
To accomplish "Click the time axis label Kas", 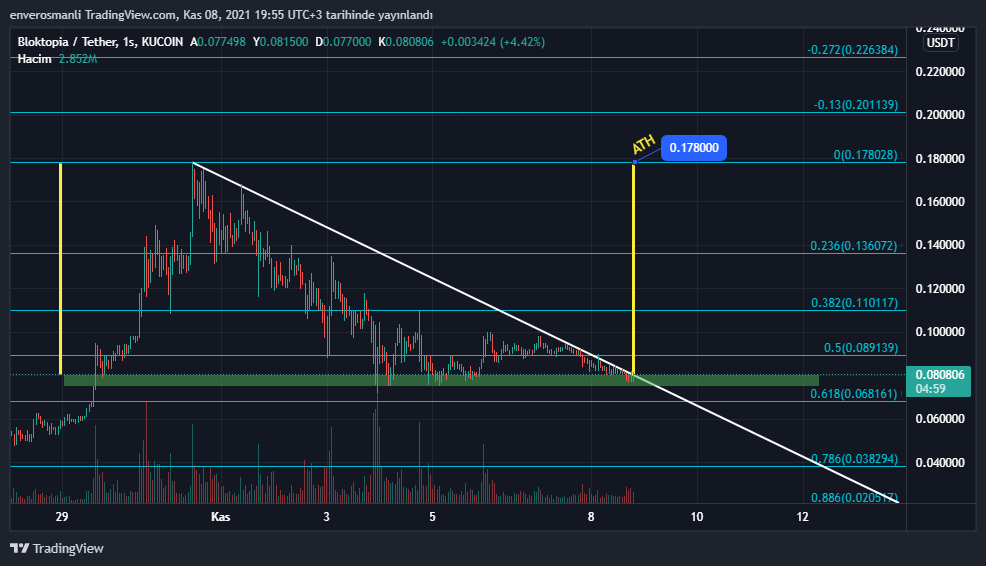I will coord(221,517).
